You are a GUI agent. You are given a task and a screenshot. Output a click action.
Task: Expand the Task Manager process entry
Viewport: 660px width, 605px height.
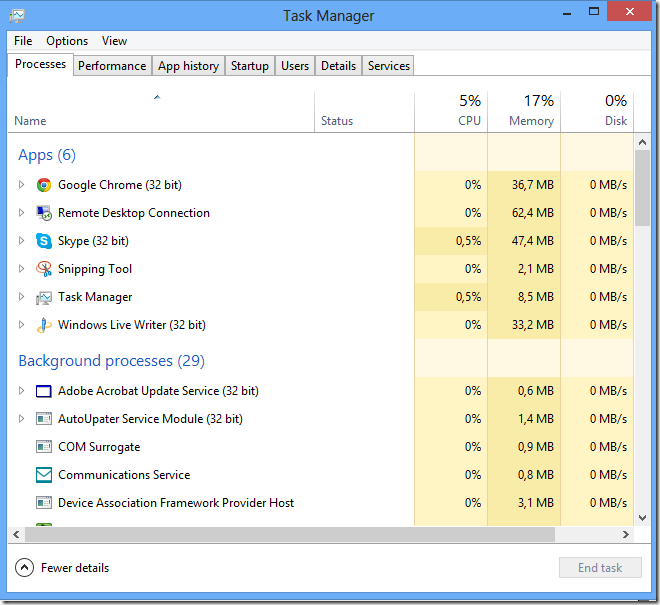point(21,296)
